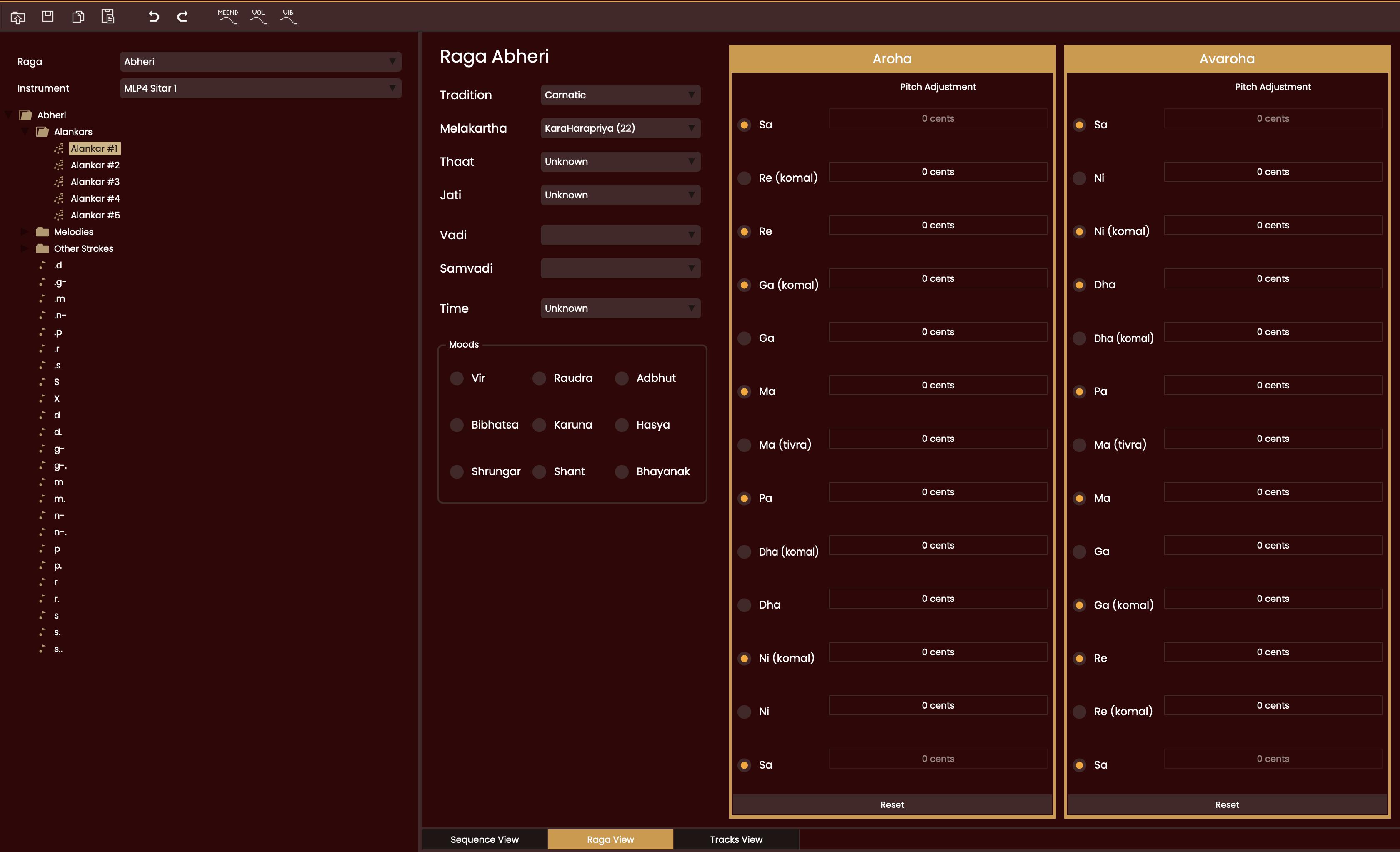The height and width of the screenshot is (852, 1400).
Task: Click the note icon beside stroke '.p'
Action: point(42,332)
